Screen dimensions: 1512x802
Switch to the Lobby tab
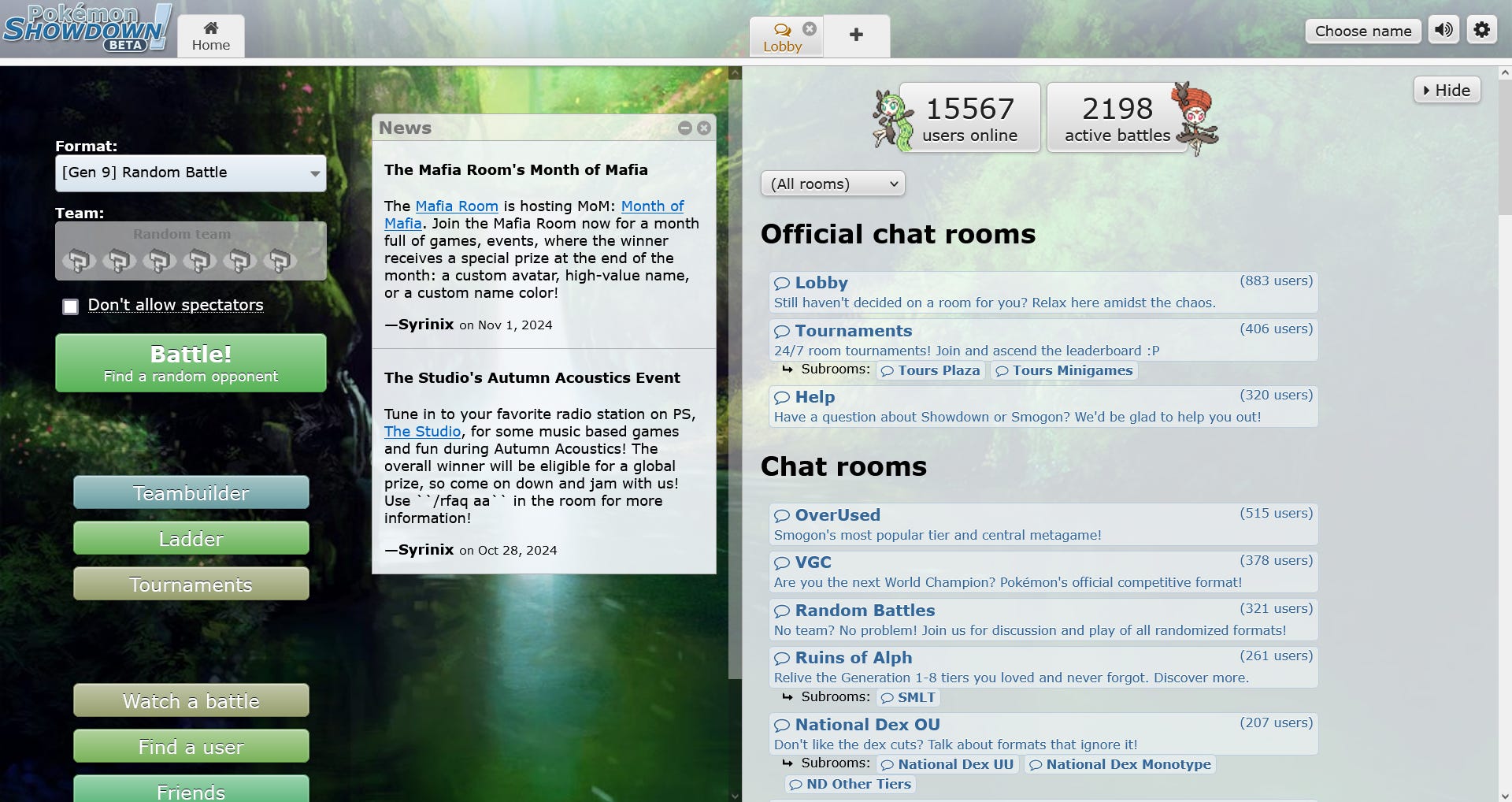tap(784, 46)
